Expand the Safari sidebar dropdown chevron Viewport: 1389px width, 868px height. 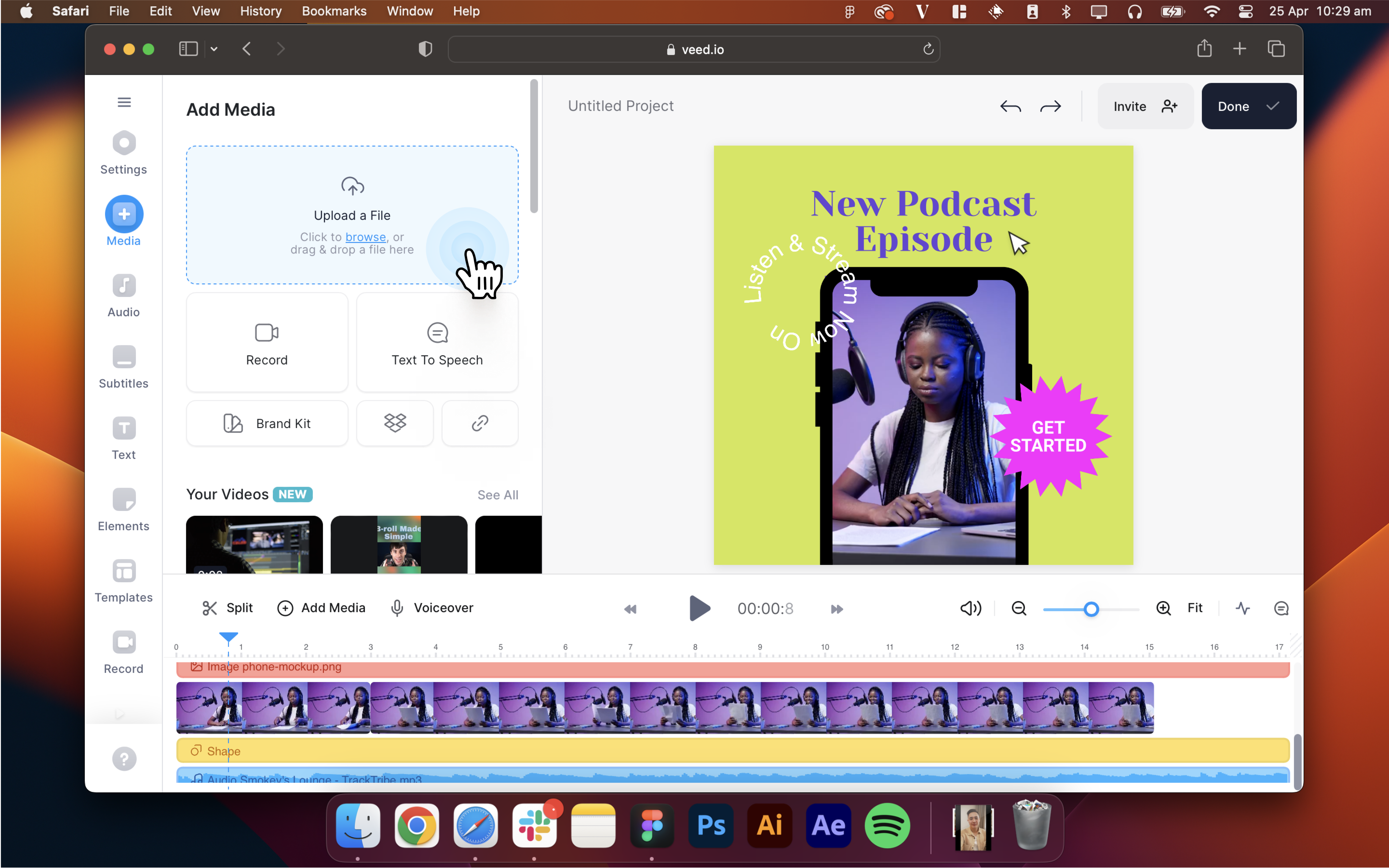(214, 49)
